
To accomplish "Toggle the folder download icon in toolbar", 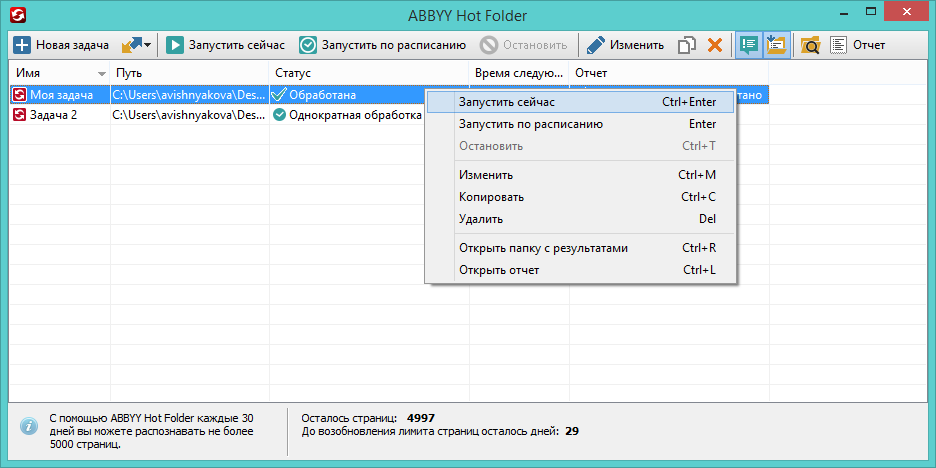I will point(777,45).
